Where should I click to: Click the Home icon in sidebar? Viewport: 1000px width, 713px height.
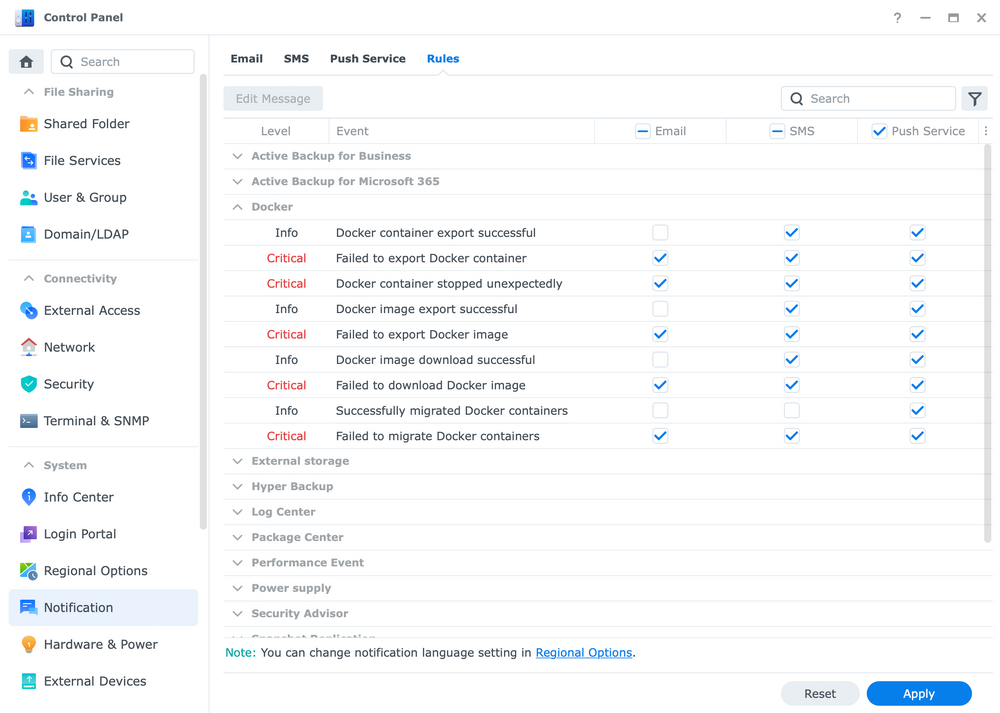[x=26, y=62]
